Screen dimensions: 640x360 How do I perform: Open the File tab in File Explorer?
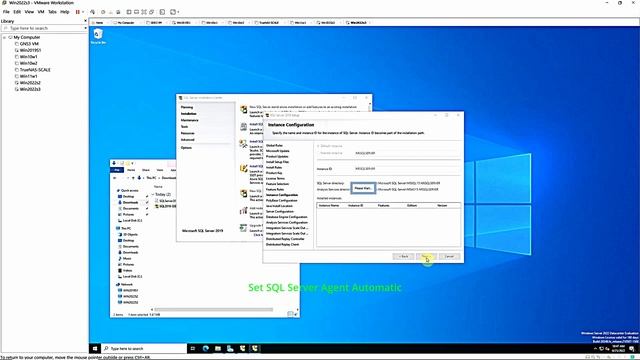(x=117, y=170)
